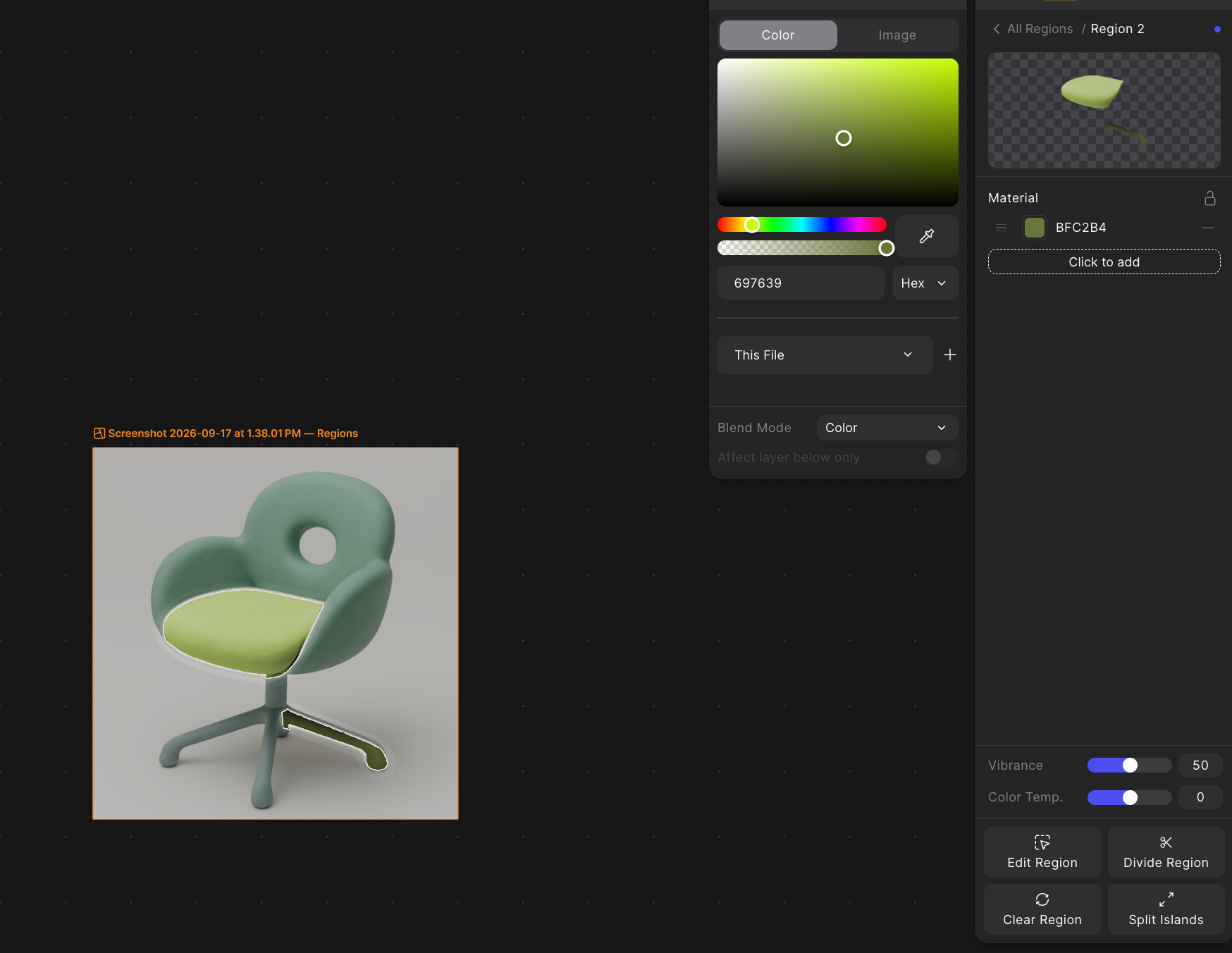1232x953 pixels.
Task: Go back using the All Regions chevron
Action: coord(997,29)
